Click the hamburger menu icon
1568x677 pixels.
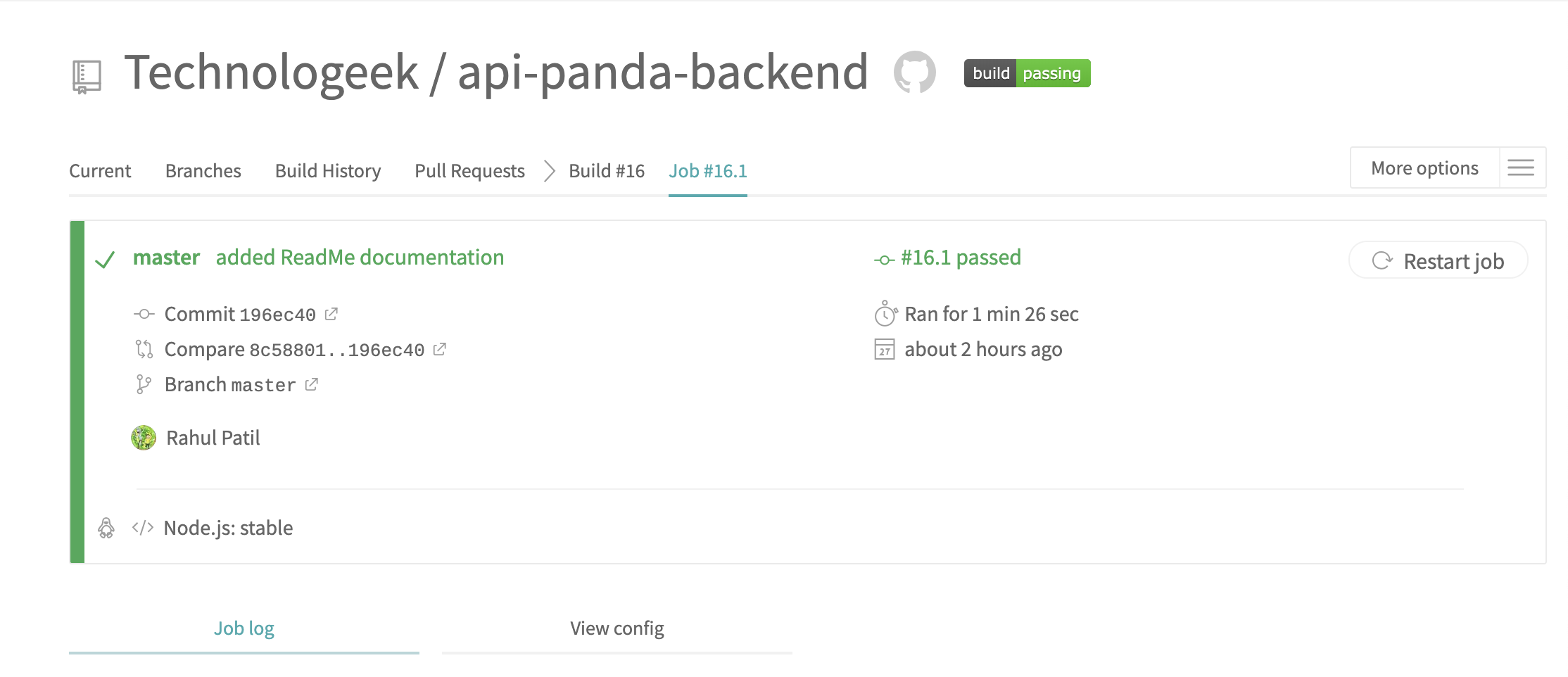coord(1521,167)
